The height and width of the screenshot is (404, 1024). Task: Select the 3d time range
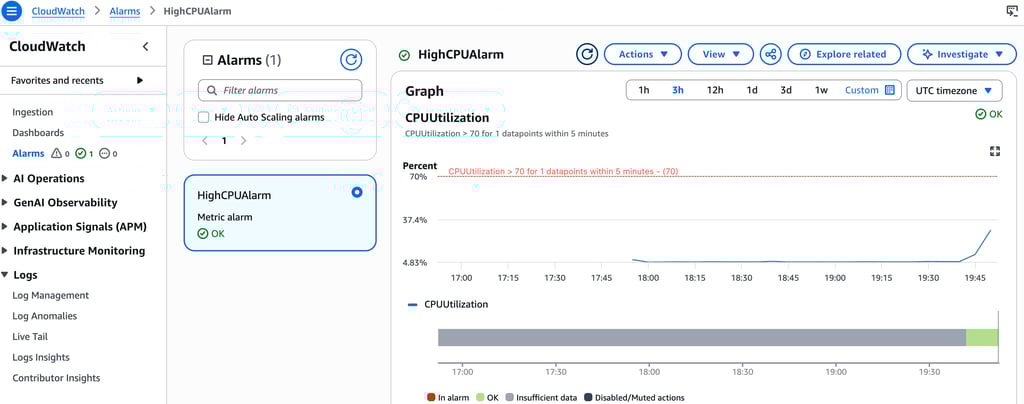786,90
